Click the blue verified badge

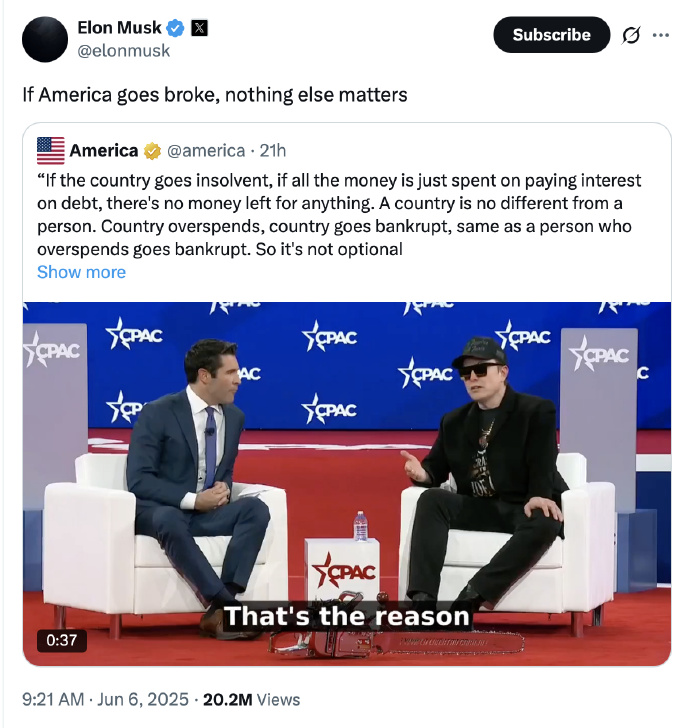point(175,28)
